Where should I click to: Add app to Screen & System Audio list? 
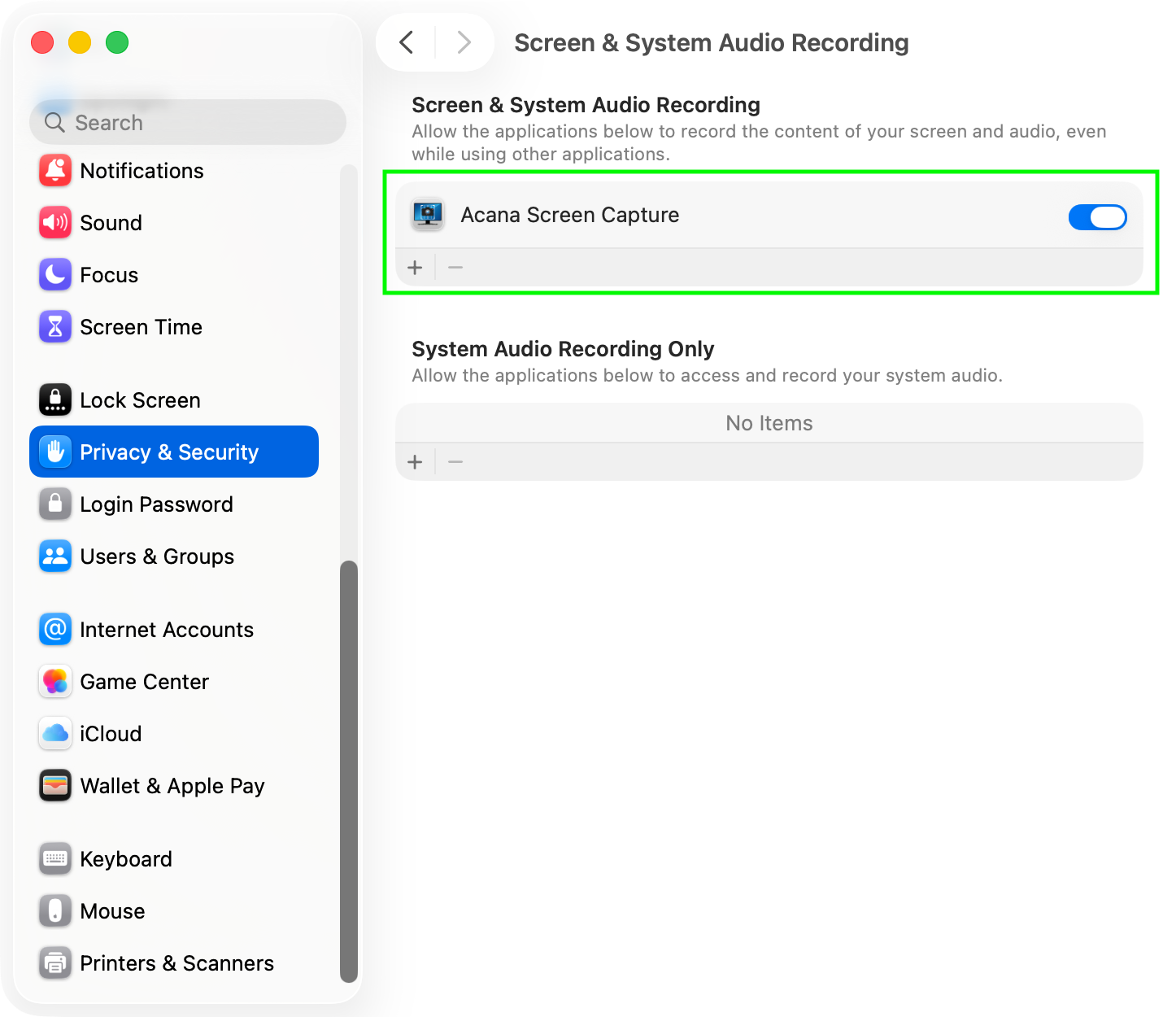415,268
